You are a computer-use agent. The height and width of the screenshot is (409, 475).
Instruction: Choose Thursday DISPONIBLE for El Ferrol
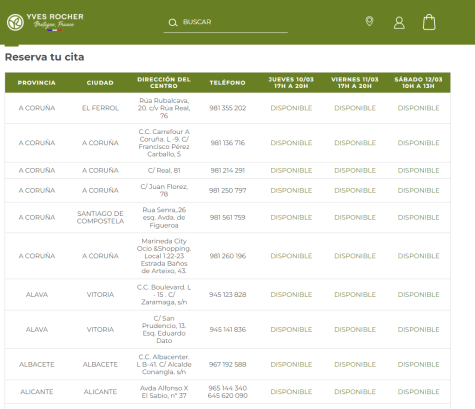(291, 108)
